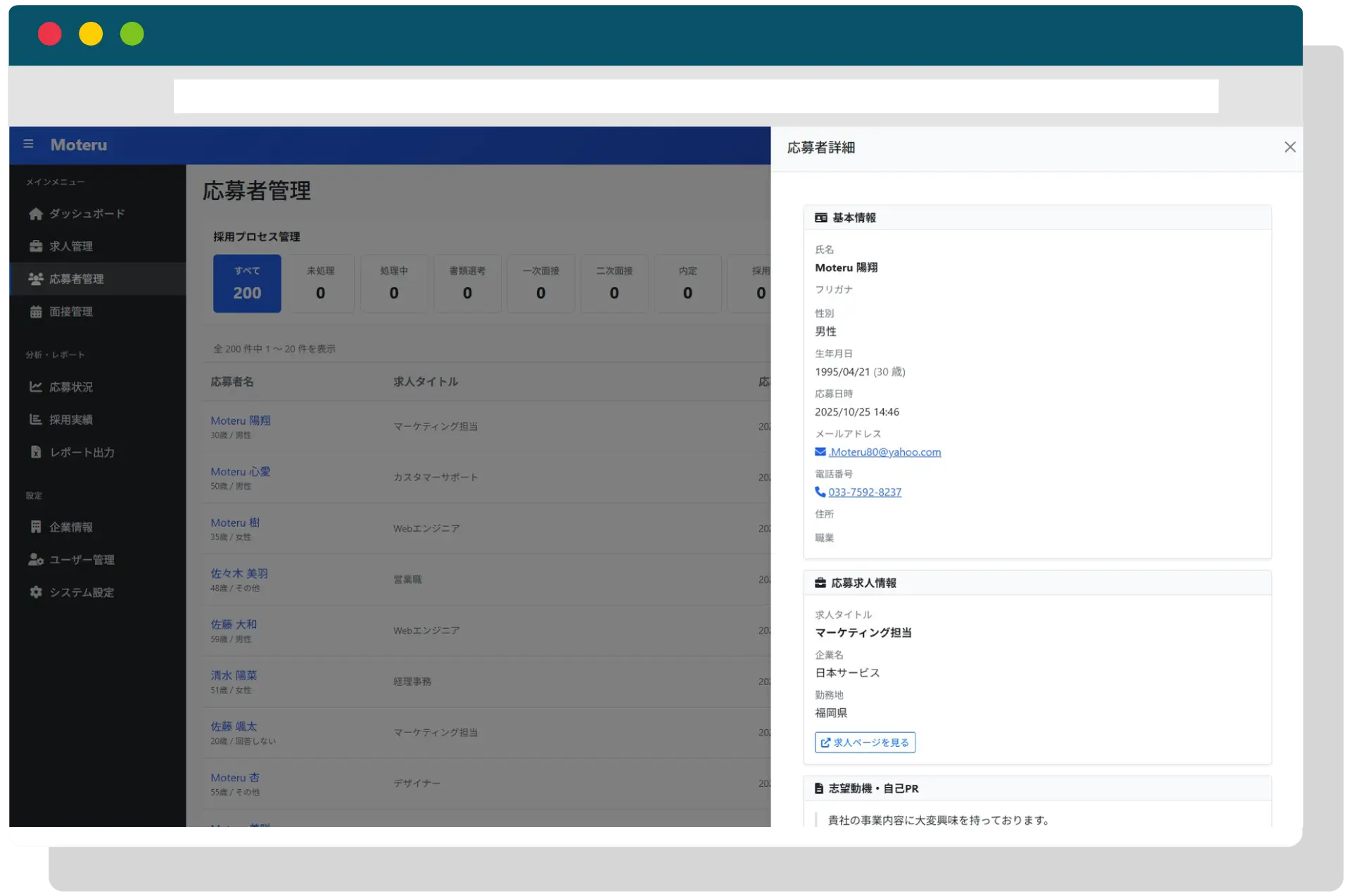
Task: Click the hamburger menu icon beside Moteru
Action: coord(28,144)
